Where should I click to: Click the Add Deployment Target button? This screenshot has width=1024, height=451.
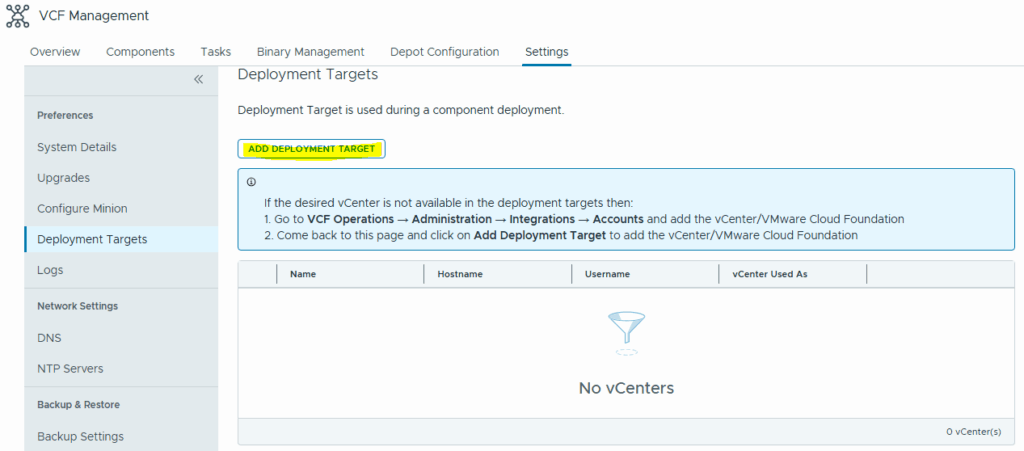click(x=311, y=149)
